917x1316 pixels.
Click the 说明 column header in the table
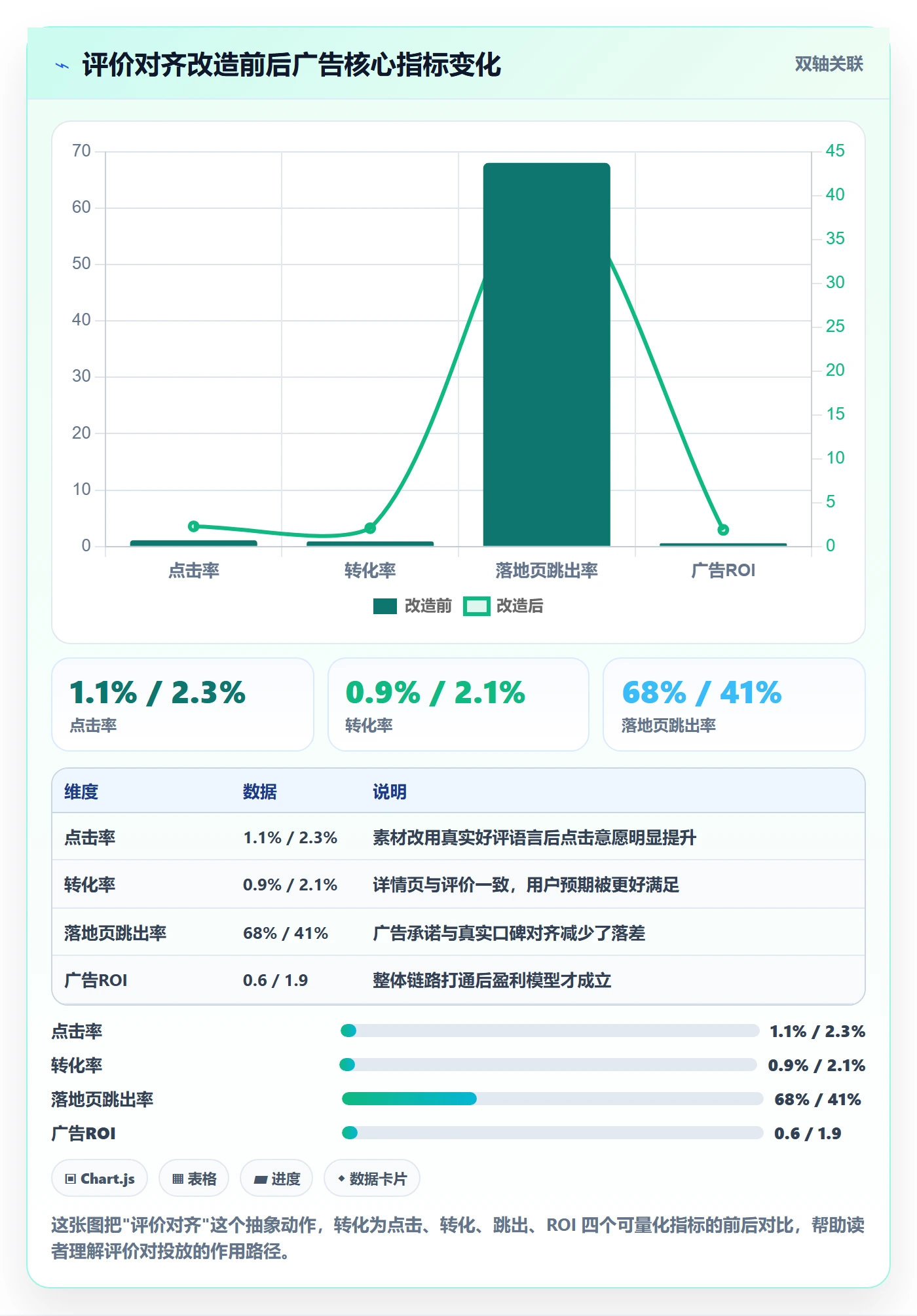coord(390,792)
